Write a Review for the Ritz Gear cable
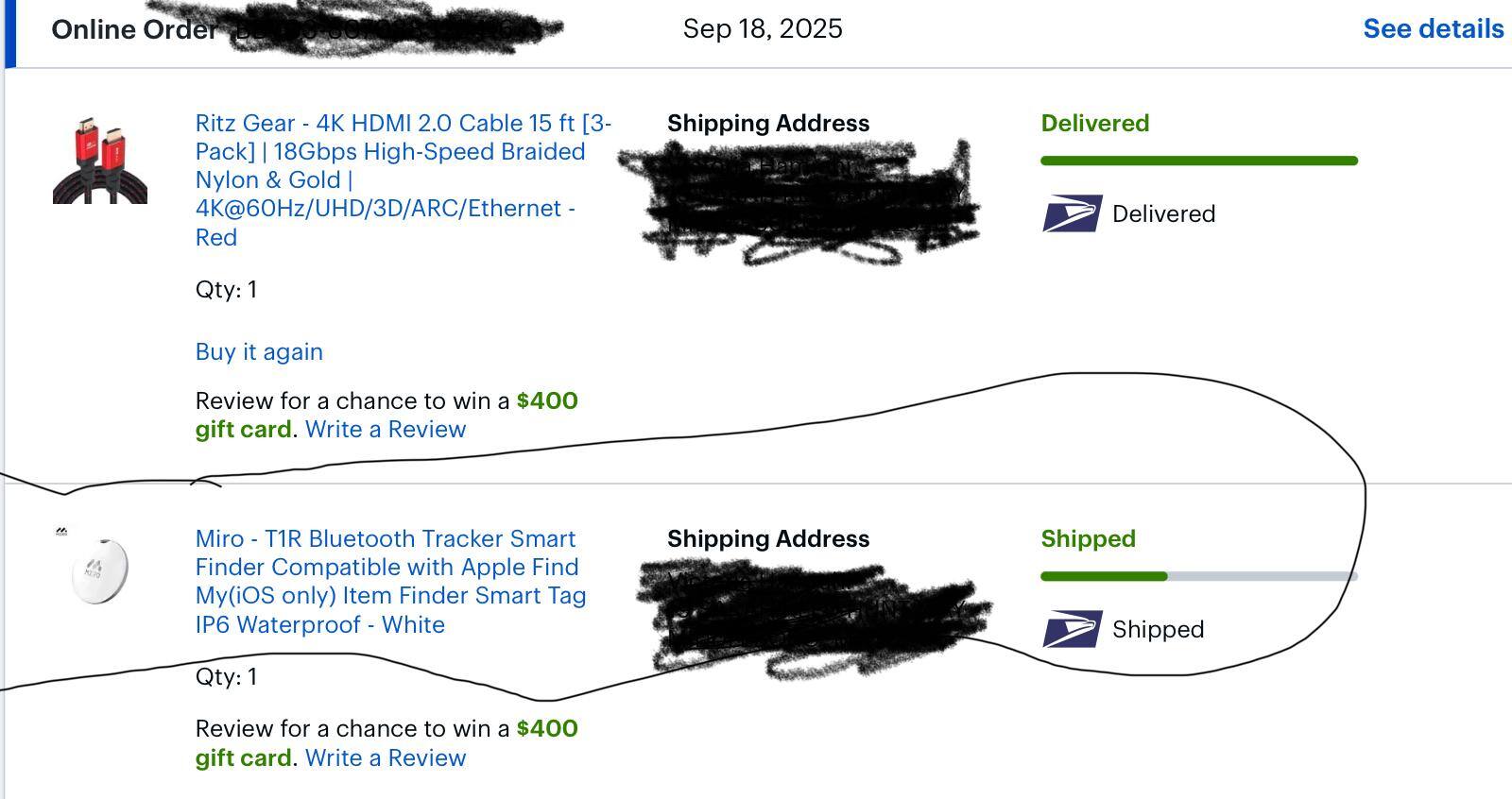 pyautogui.click(x=386, y=429)
